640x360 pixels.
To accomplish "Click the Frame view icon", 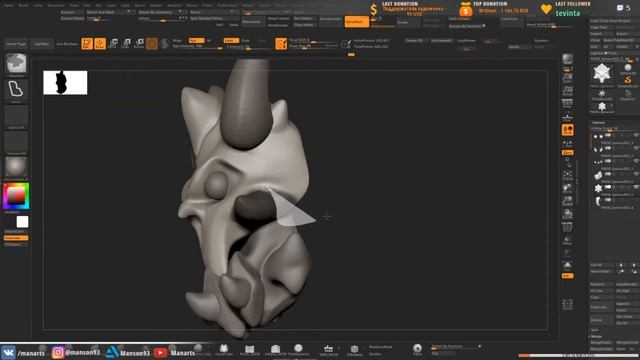I will pyautogui.click(x=567, y=176).
